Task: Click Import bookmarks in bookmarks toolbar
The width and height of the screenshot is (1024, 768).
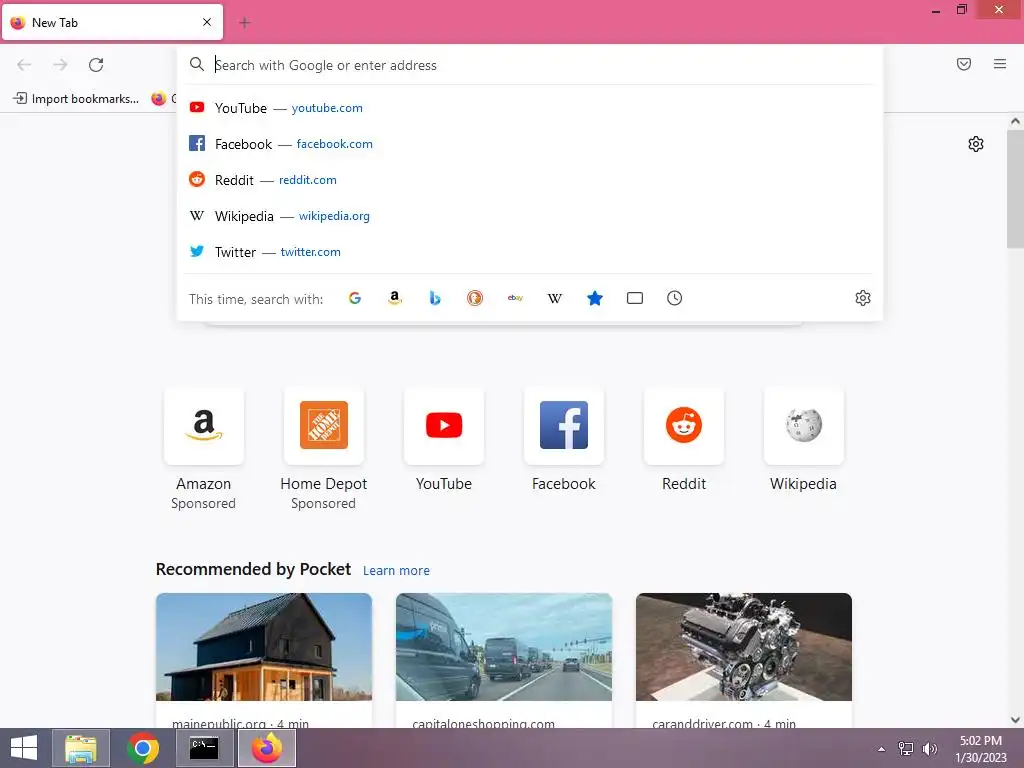Action: [x=76, y=99]
